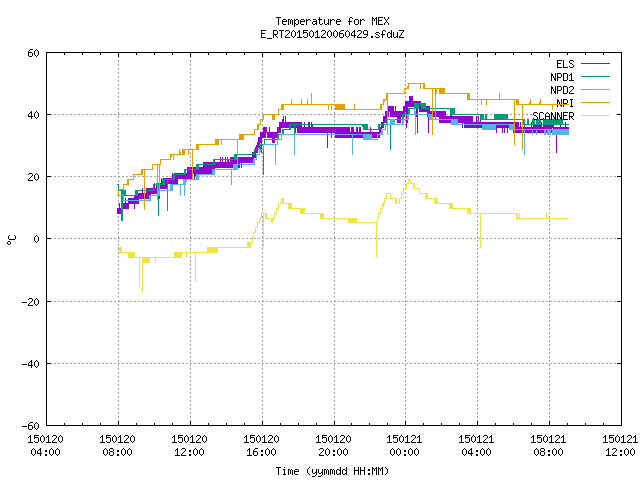Viewport: 640px width, 480px height.
Task: Click the y-axis label '-20'
Action: [x=31, y=302]
